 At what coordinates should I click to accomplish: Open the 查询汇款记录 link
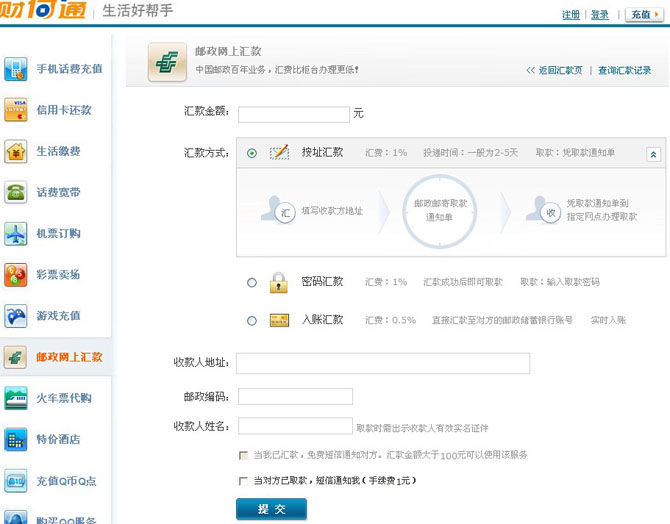[624, 70]
